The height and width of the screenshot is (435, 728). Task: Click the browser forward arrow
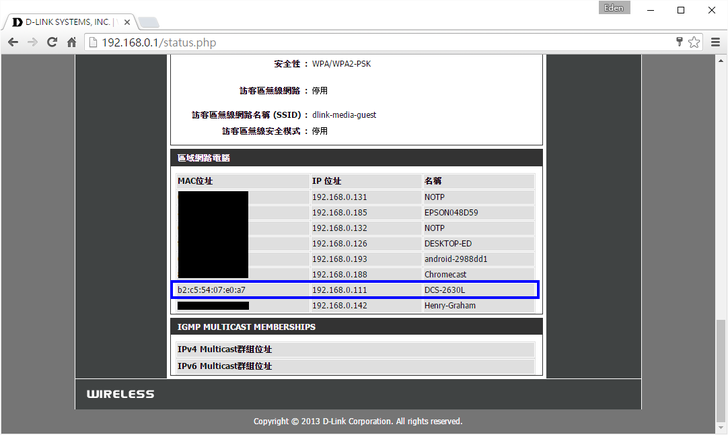[32, 42]
